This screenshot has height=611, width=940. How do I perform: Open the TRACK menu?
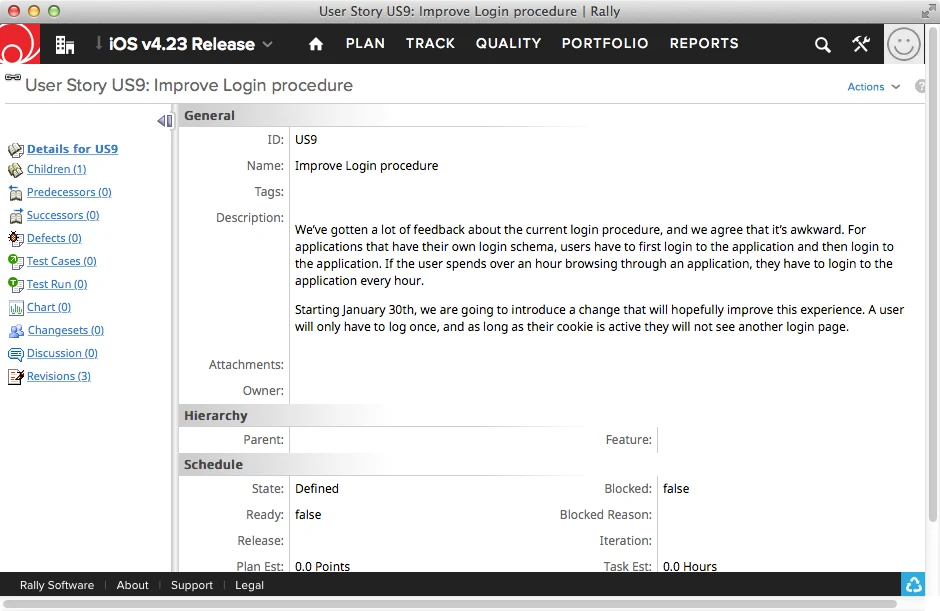point(430,43)
